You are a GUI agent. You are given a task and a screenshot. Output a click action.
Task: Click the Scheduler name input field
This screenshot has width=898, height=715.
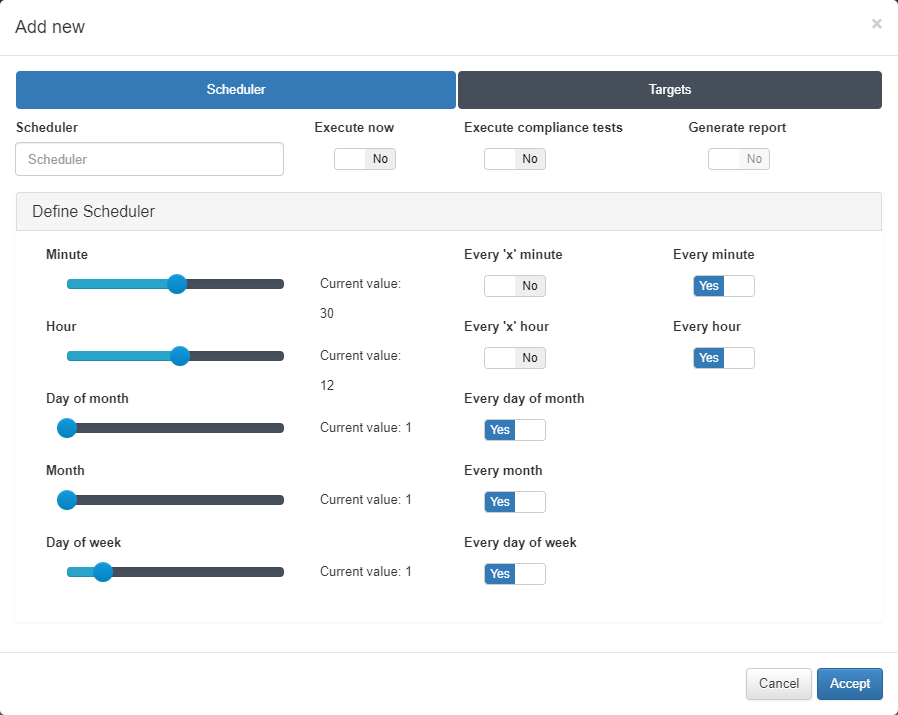pos(150,159)
